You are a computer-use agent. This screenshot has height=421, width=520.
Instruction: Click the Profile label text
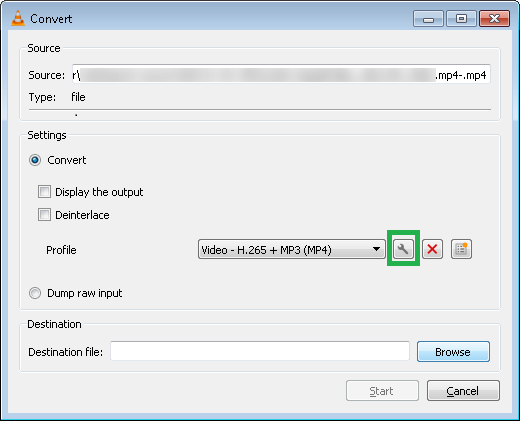pos(61,250)
